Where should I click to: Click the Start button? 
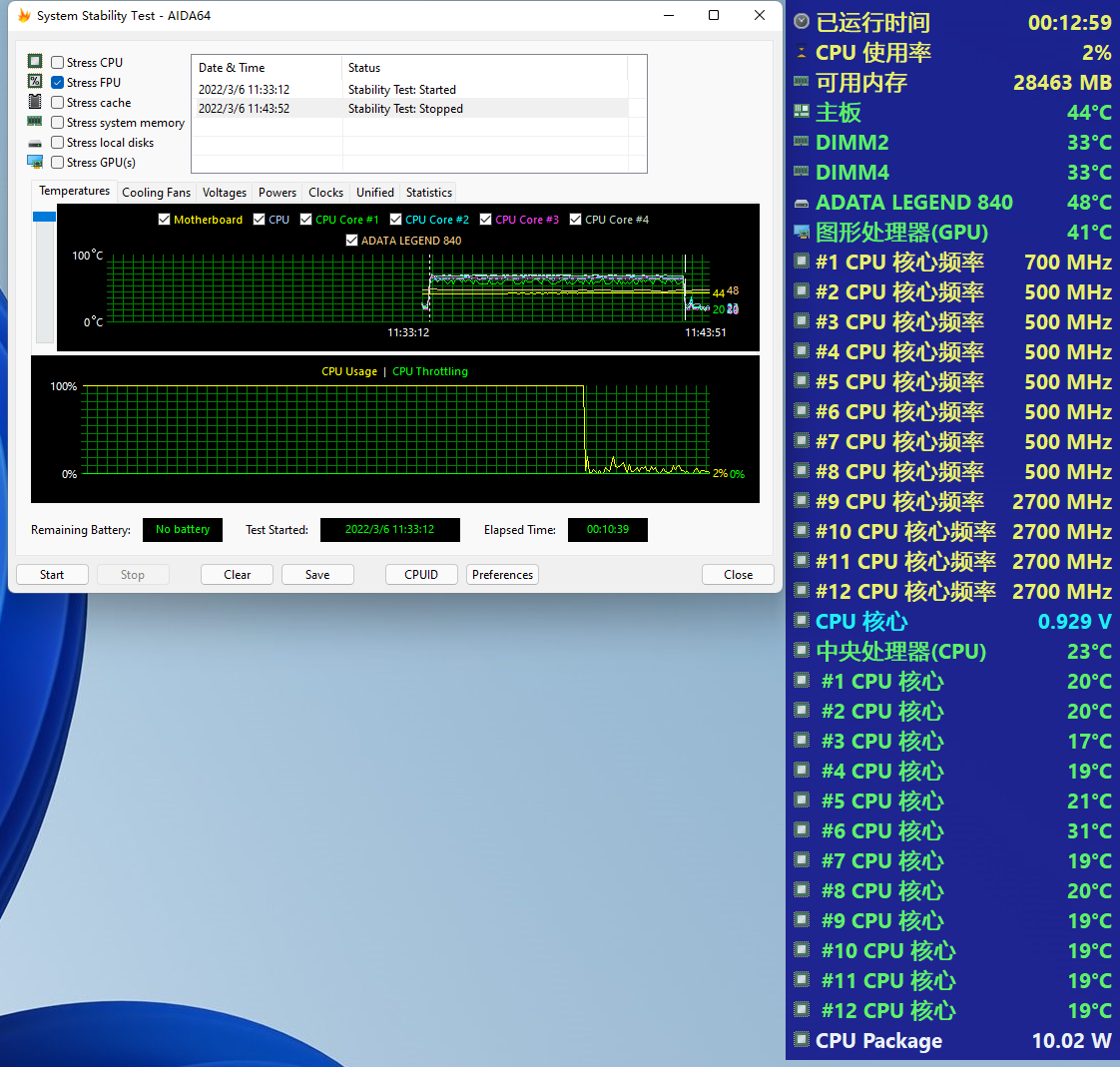52,574
